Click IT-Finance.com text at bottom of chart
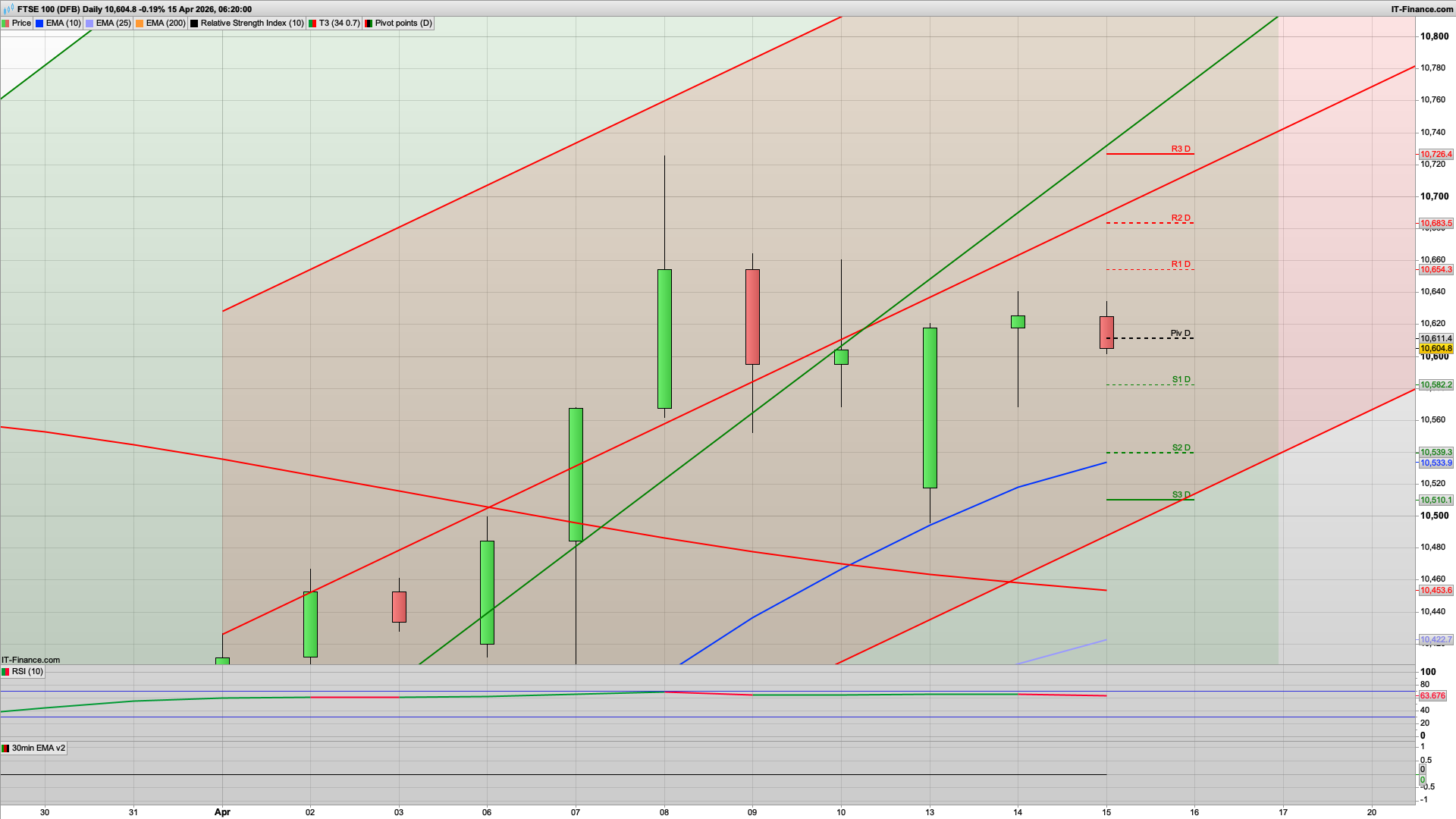The image size is (1456, 819). 29,660
